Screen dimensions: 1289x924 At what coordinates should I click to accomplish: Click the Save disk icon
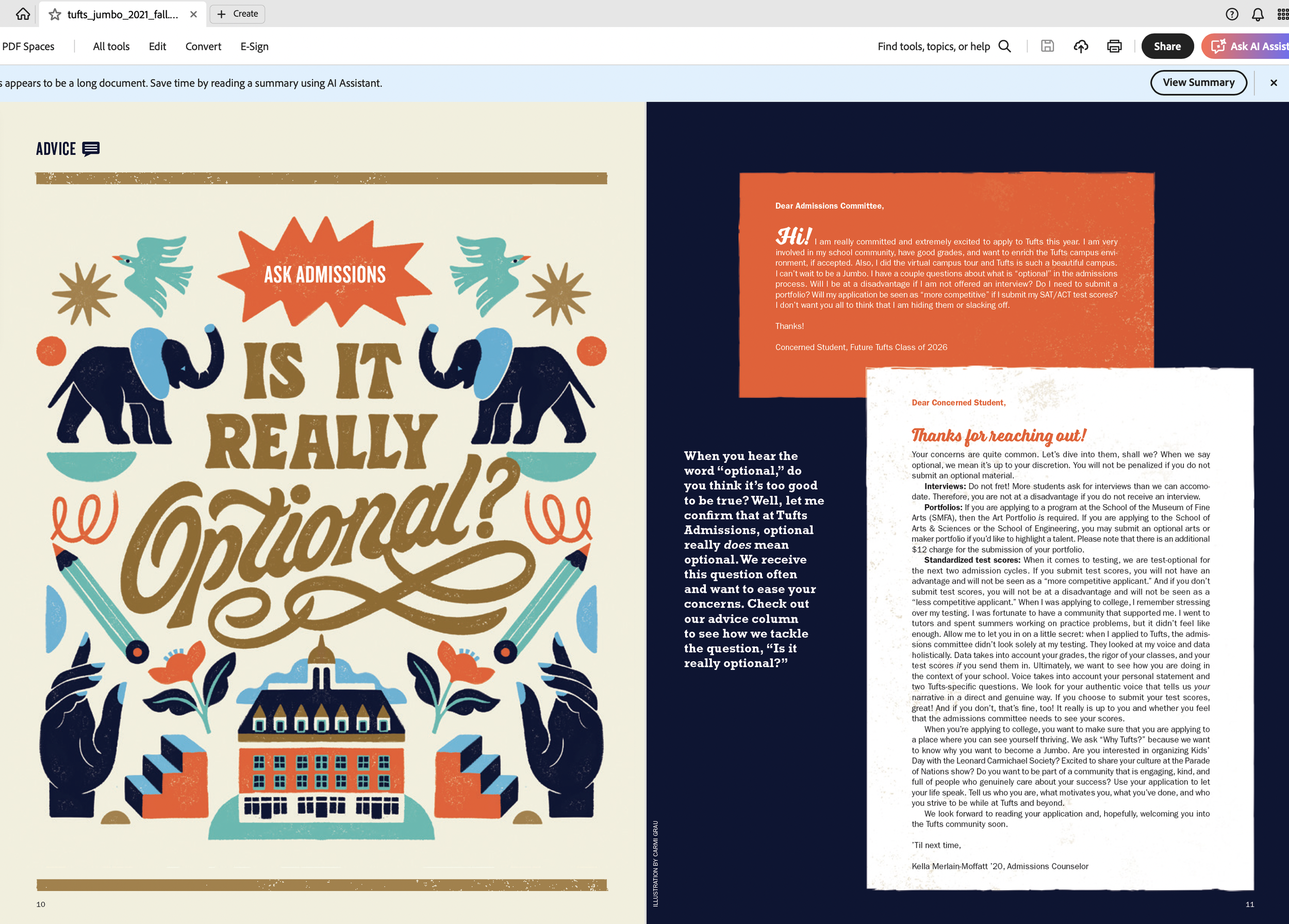pos(1047,46)
